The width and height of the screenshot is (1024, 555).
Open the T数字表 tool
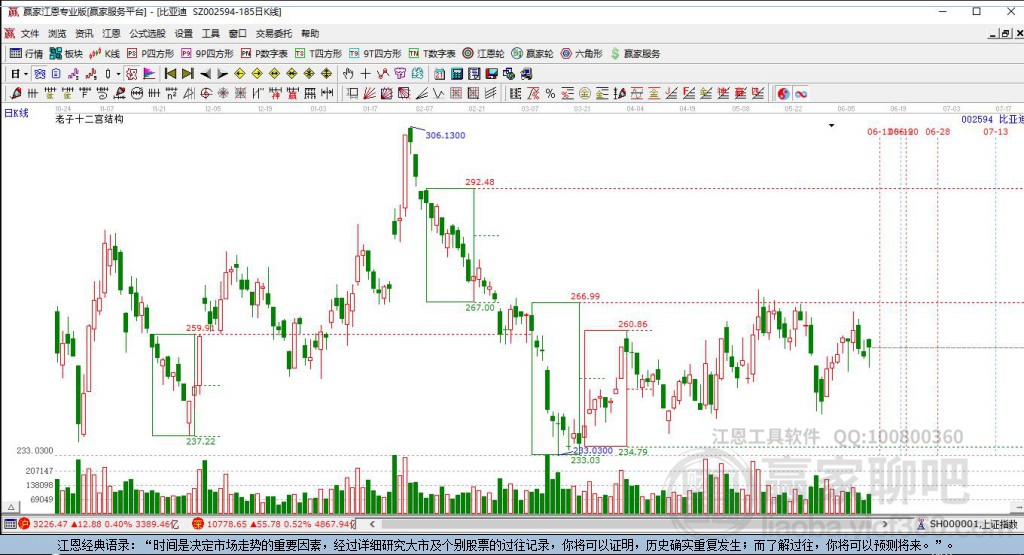click(x=432, y=54)
